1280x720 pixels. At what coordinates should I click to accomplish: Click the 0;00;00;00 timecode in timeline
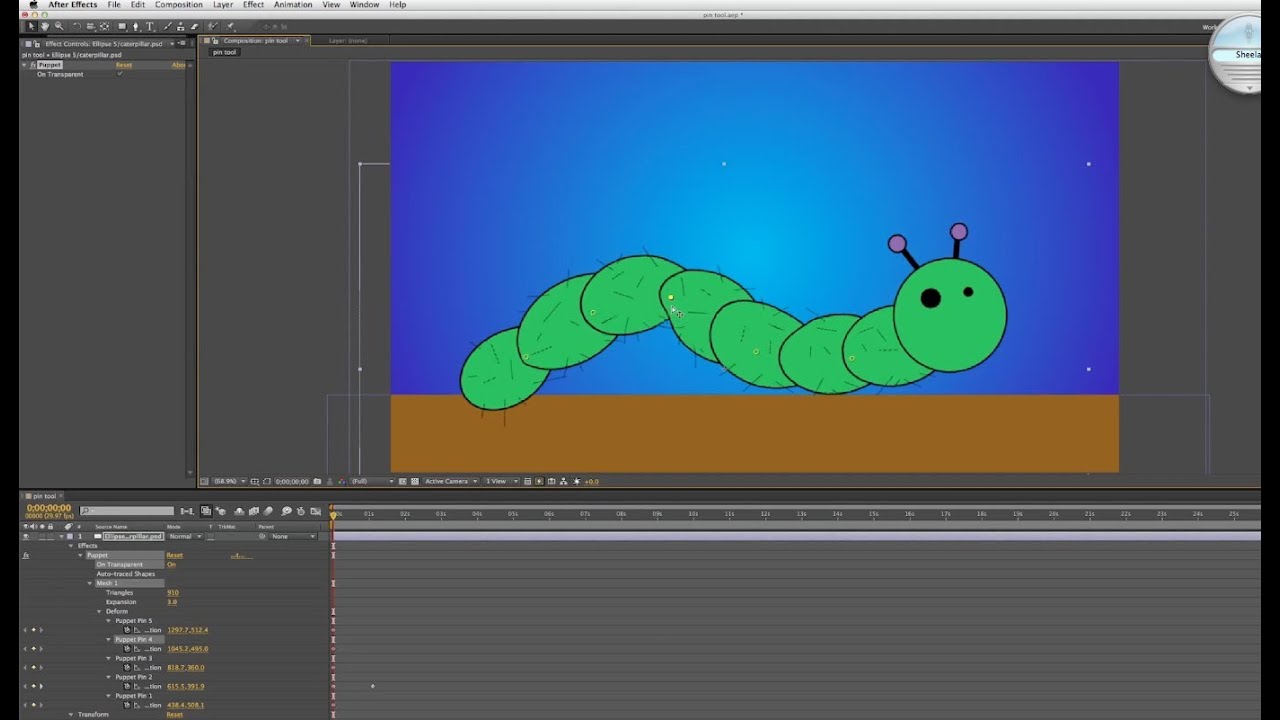49,508
